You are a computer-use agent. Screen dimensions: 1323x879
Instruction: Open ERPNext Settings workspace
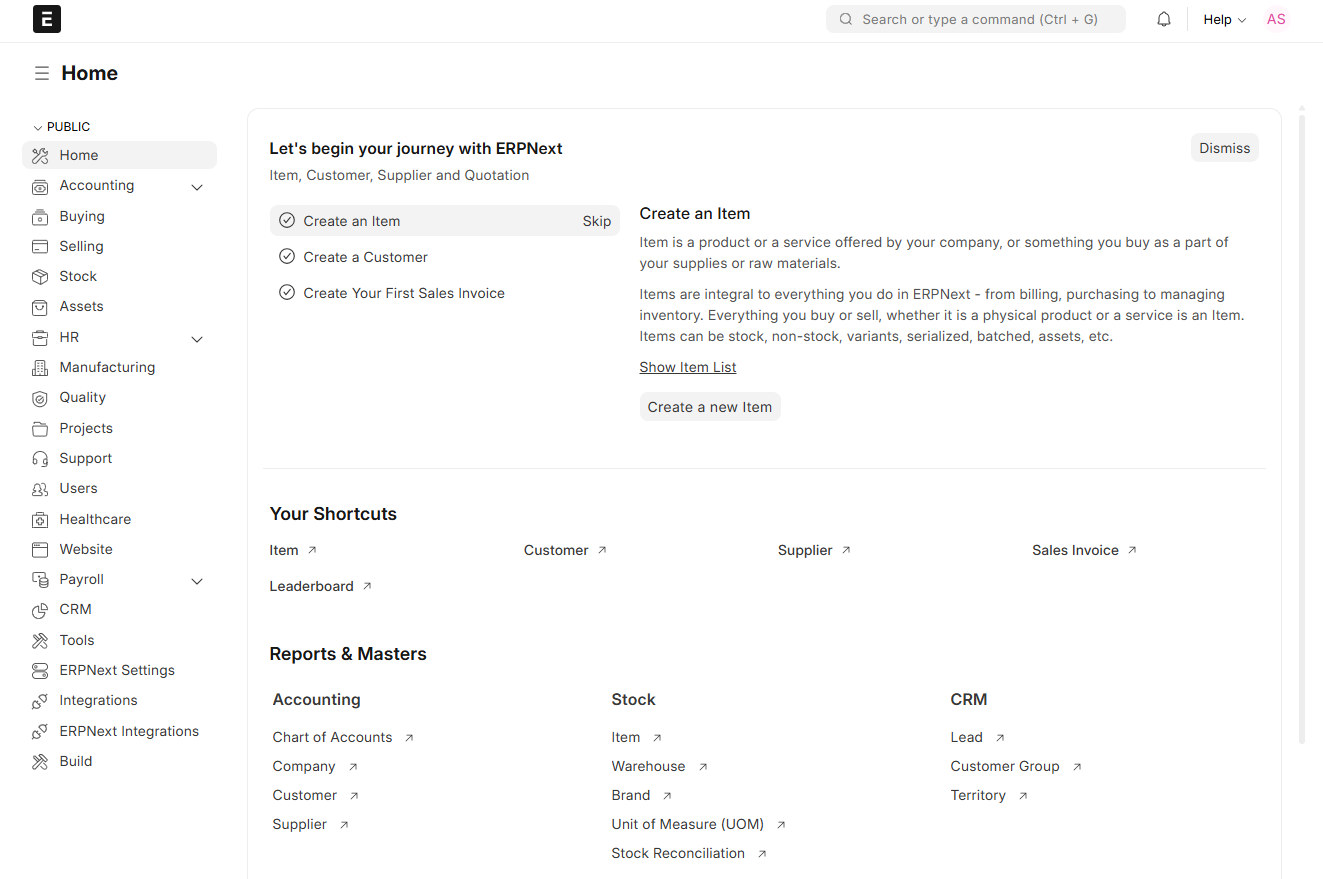pyautogui.click(x=119, y=670)
